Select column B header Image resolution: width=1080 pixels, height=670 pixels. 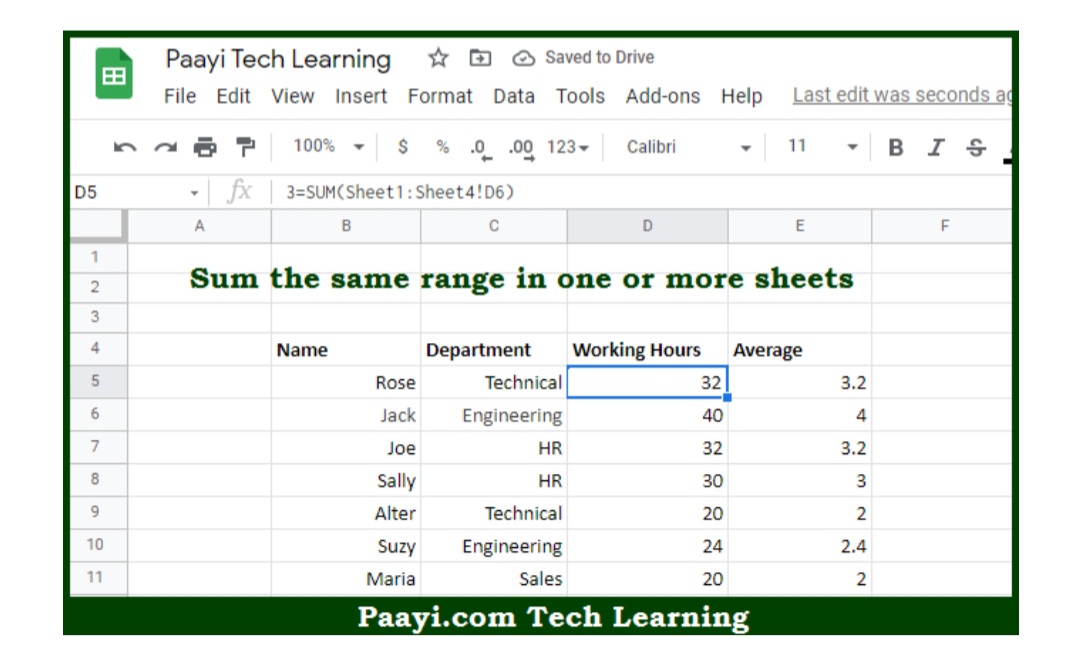pos(346,226)
